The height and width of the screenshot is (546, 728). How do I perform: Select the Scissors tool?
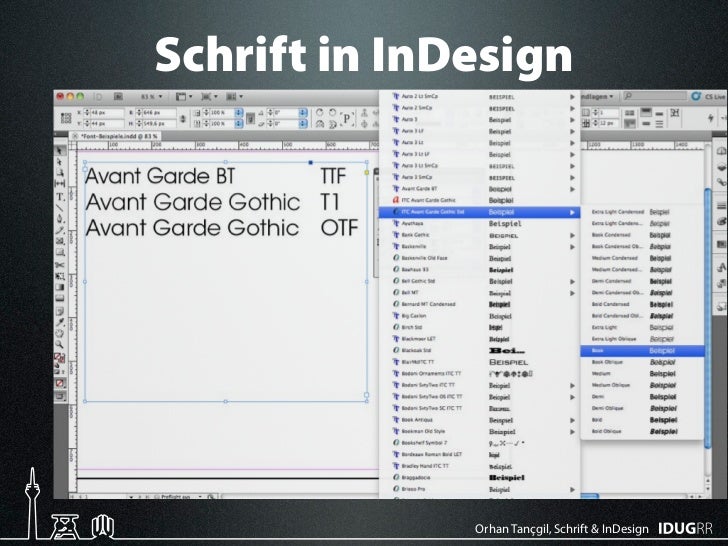60,265
